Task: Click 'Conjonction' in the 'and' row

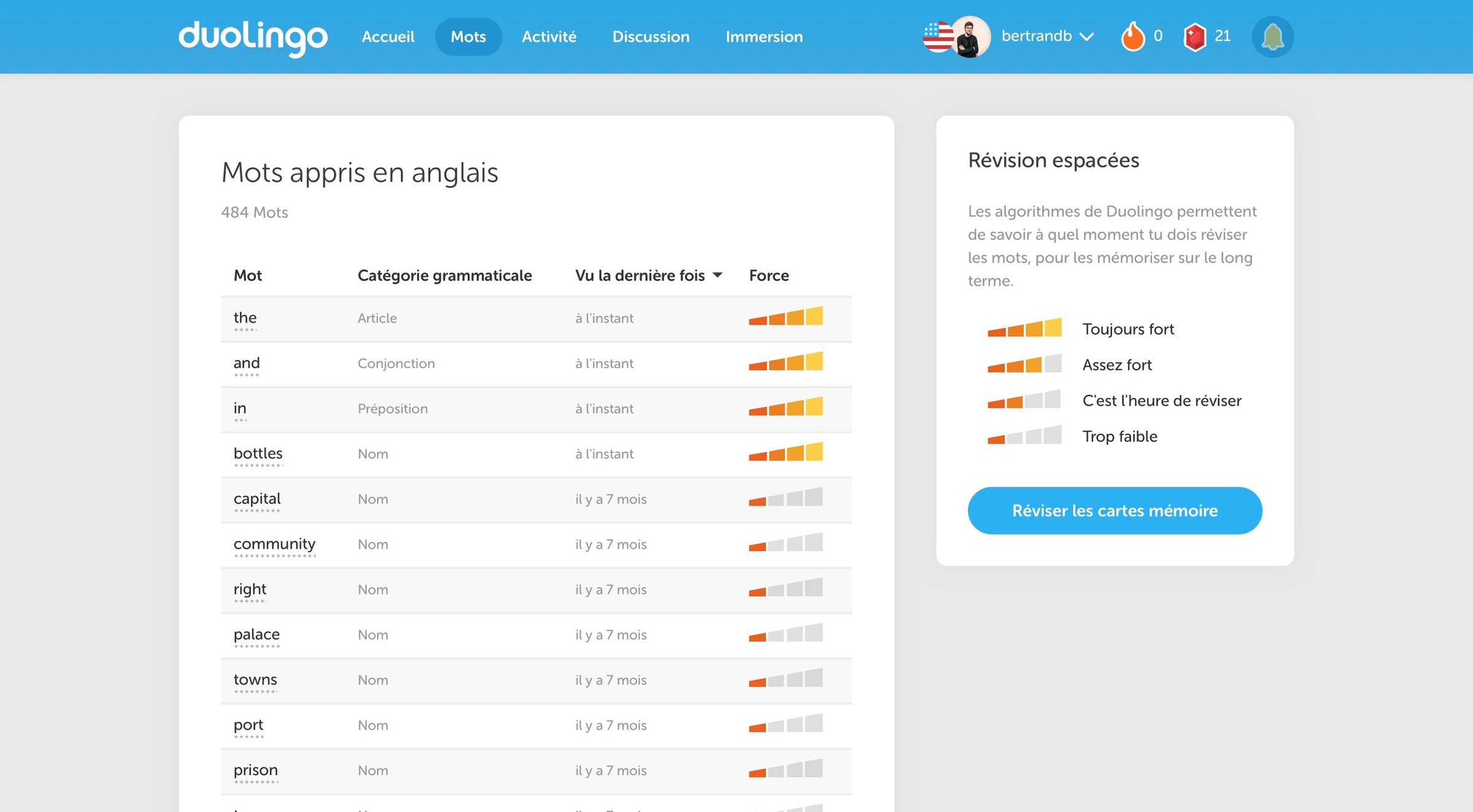Action: (396, 363)
